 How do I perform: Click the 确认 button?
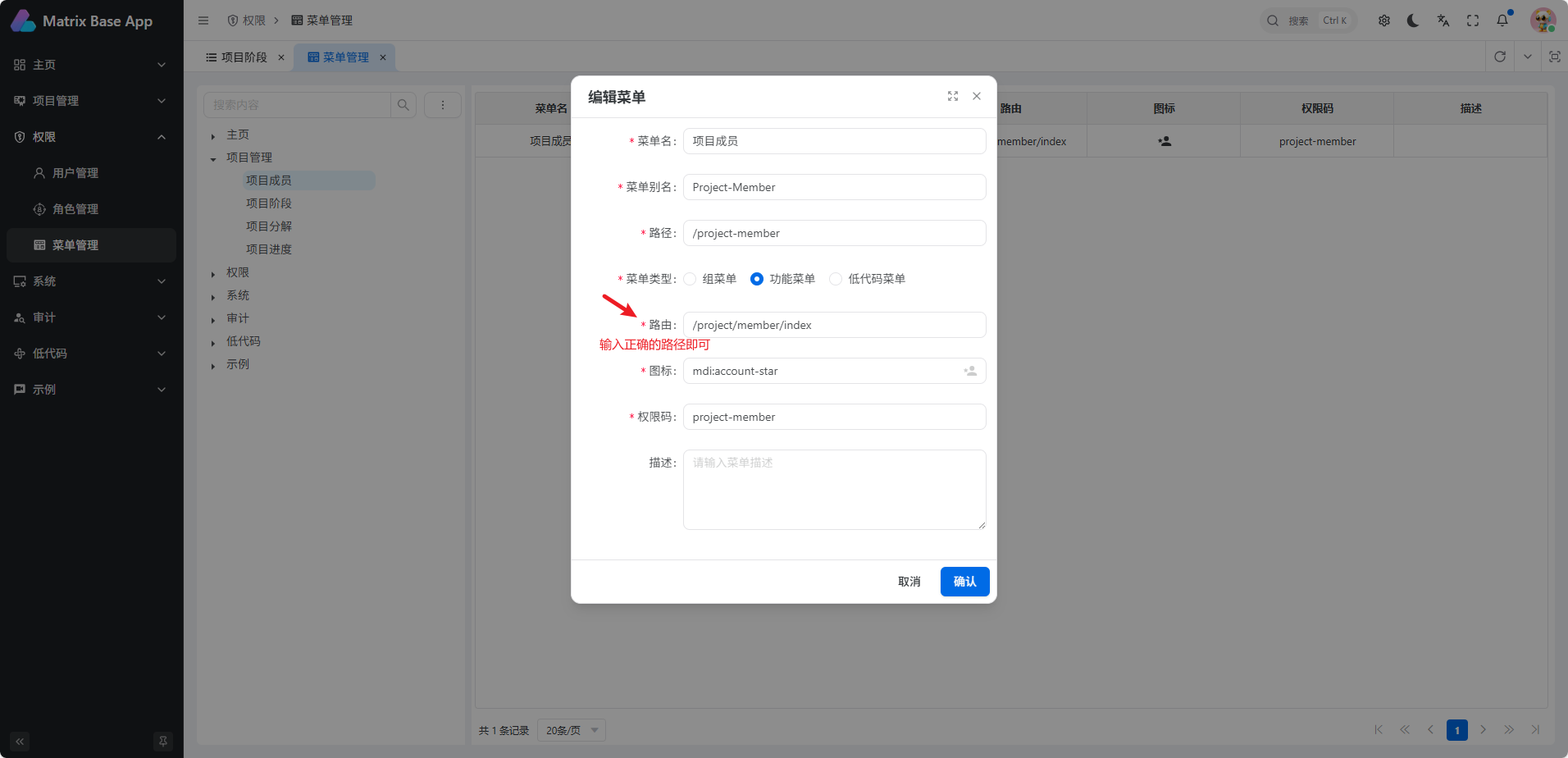pyautogui.click(x=964, y=582)
